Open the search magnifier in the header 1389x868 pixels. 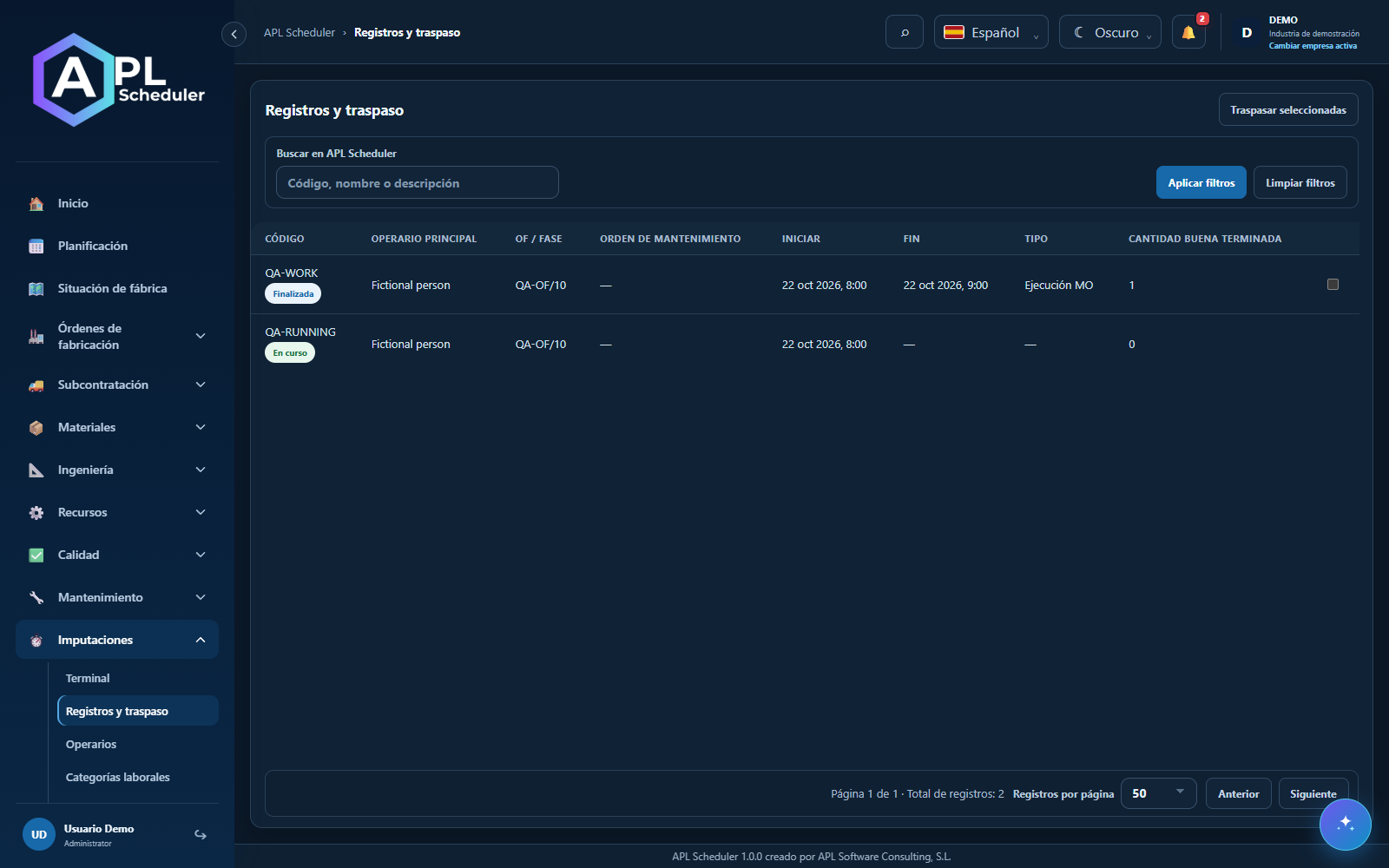(x=905, y=32)
